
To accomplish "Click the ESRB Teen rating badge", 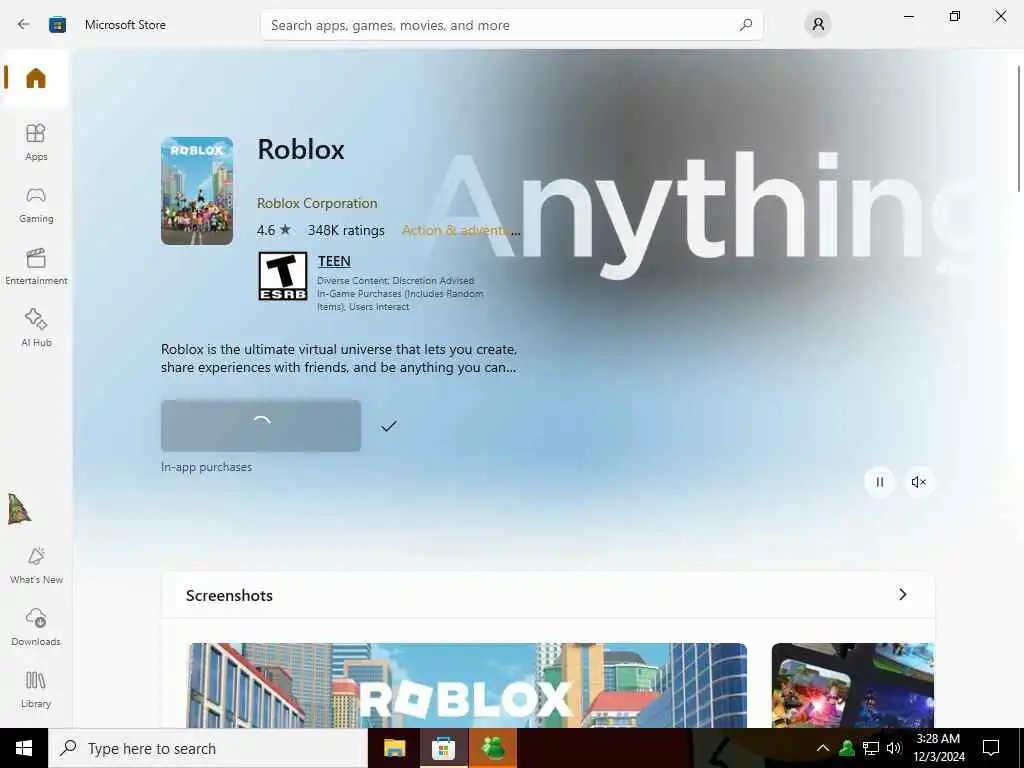I will tap(282, 276).
